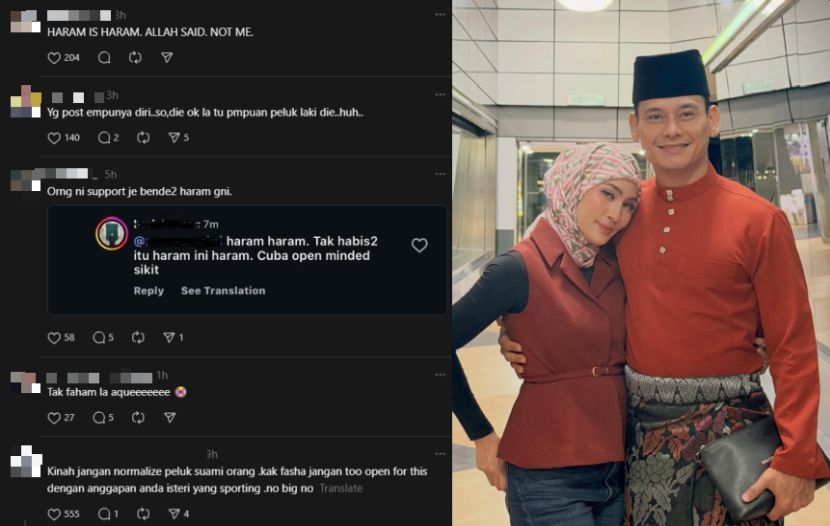This screenshot has height=526, width=830.
Task: Like the 'Orng ni support je' post
Action: click(54, 338)
